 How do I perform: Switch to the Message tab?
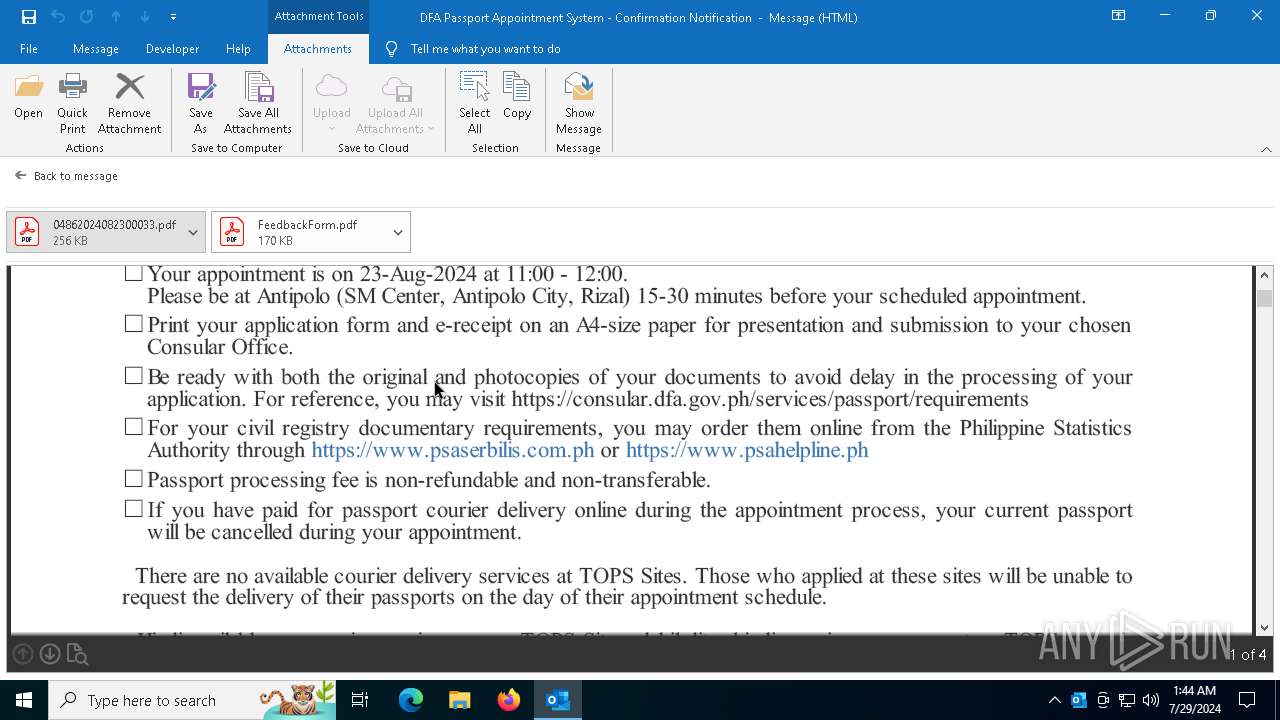(96, 48)
